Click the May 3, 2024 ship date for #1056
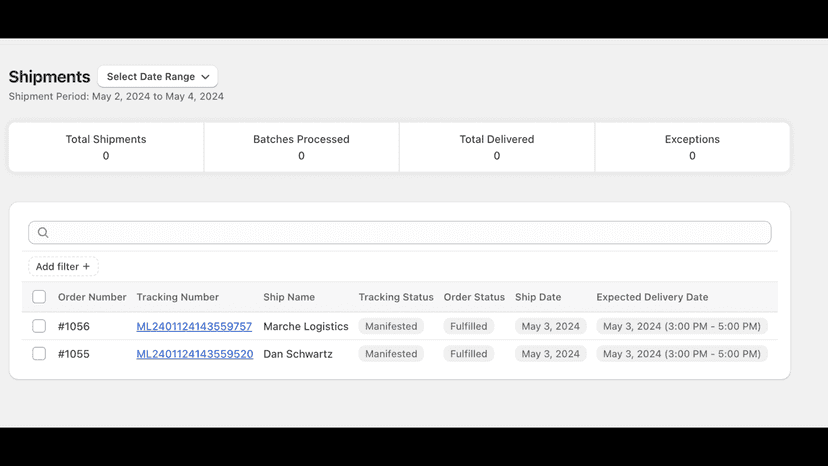 click(x=551, y=327)
